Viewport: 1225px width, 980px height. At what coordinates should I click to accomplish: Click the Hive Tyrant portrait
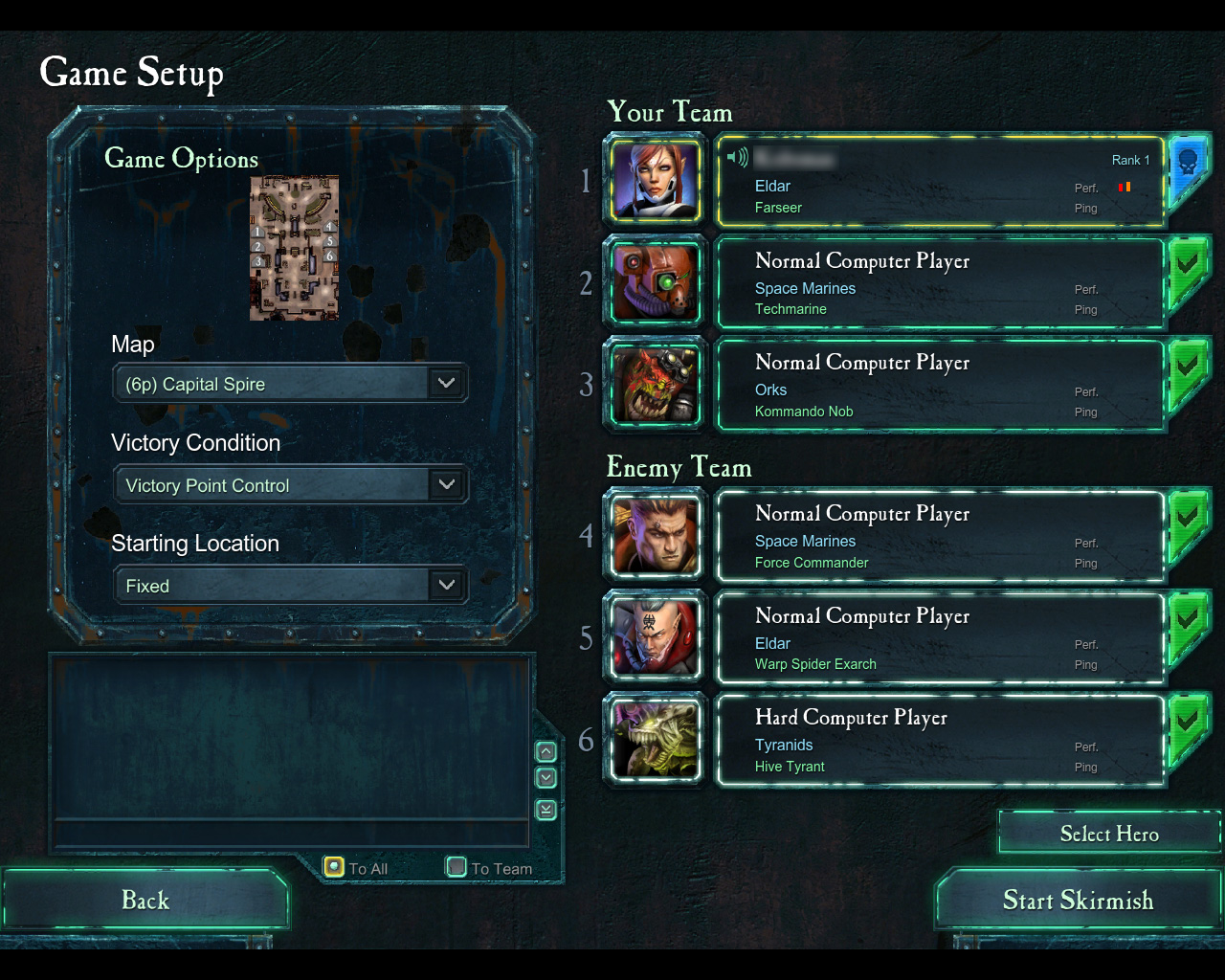click(x=656, y=740)
